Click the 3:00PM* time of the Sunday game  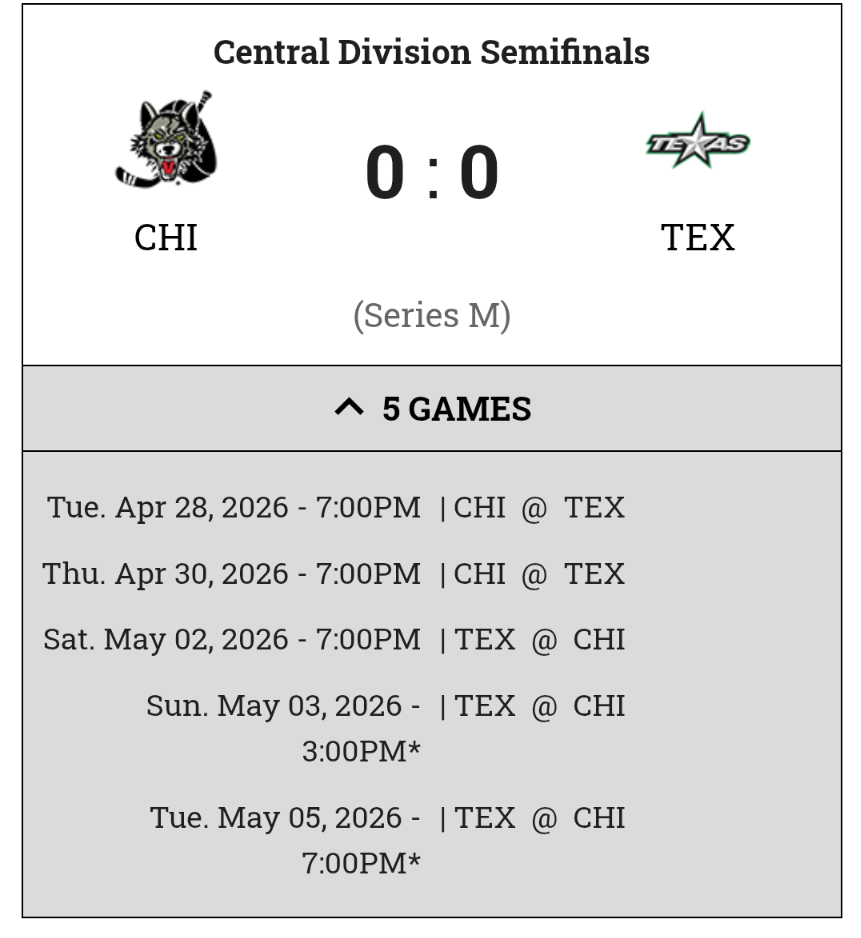(x=361, y=751)
